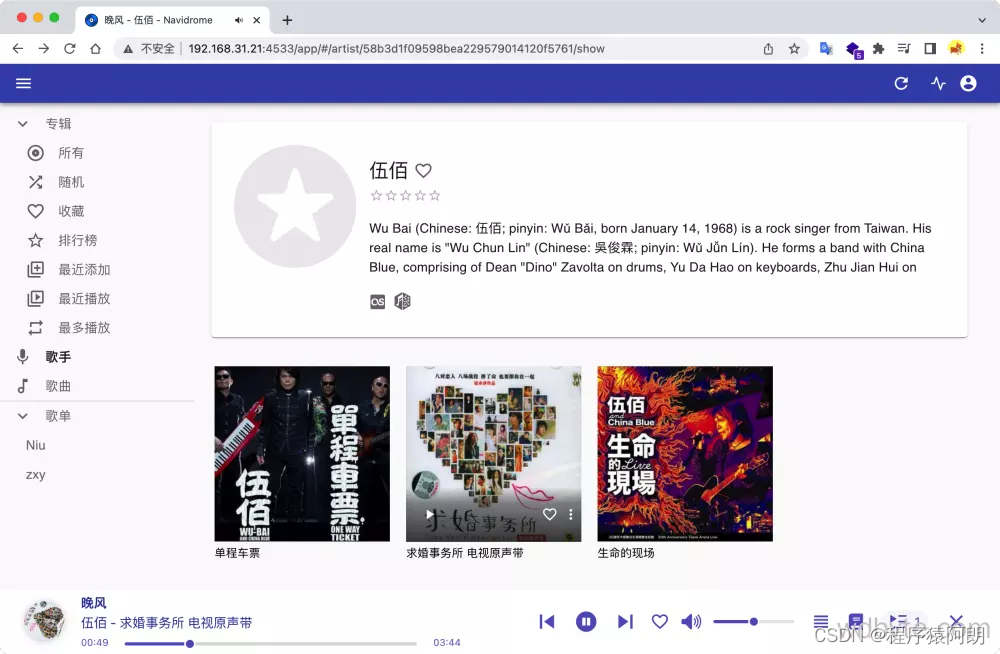Skip to previous track
This screenshot has height=654, width=1000.
point(547,621)
